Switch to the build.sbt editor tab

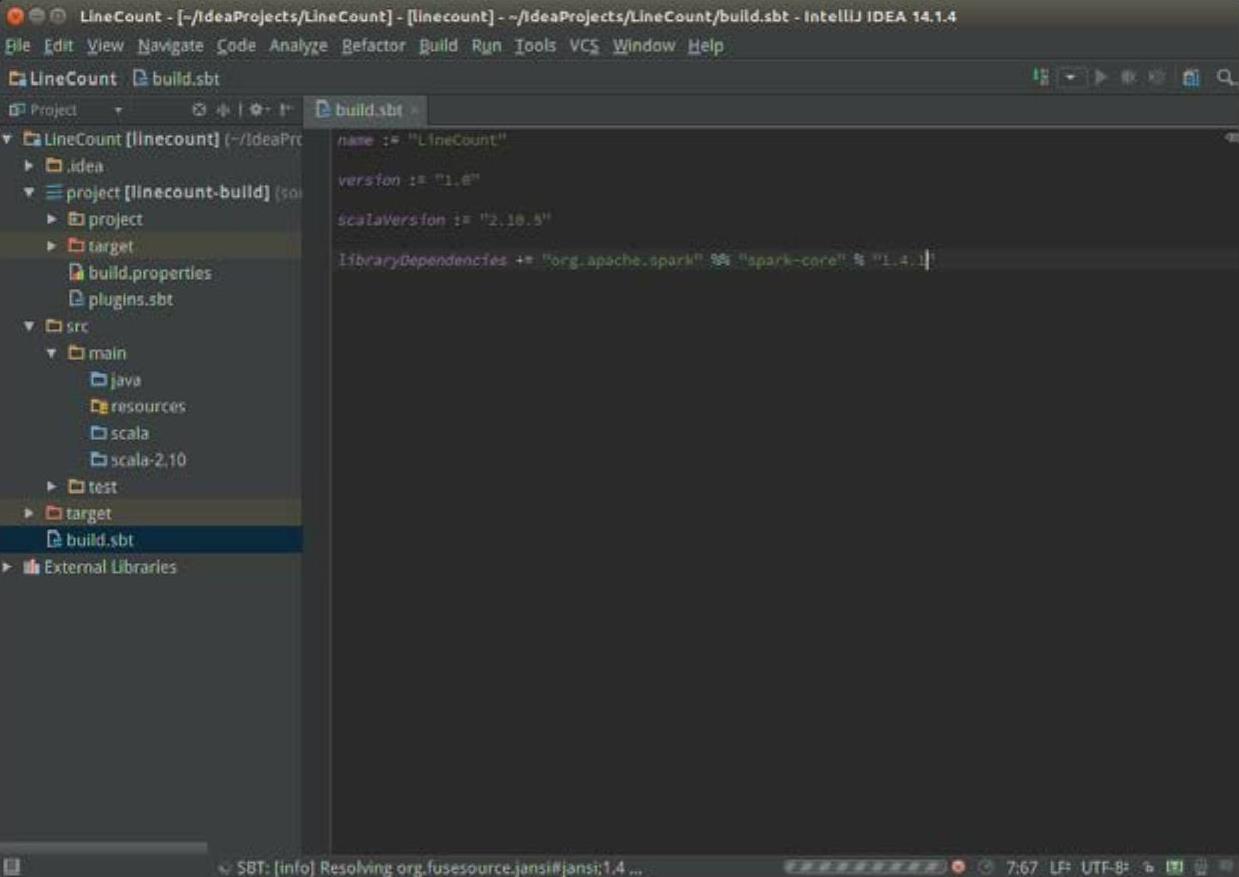tap(366, 110)
